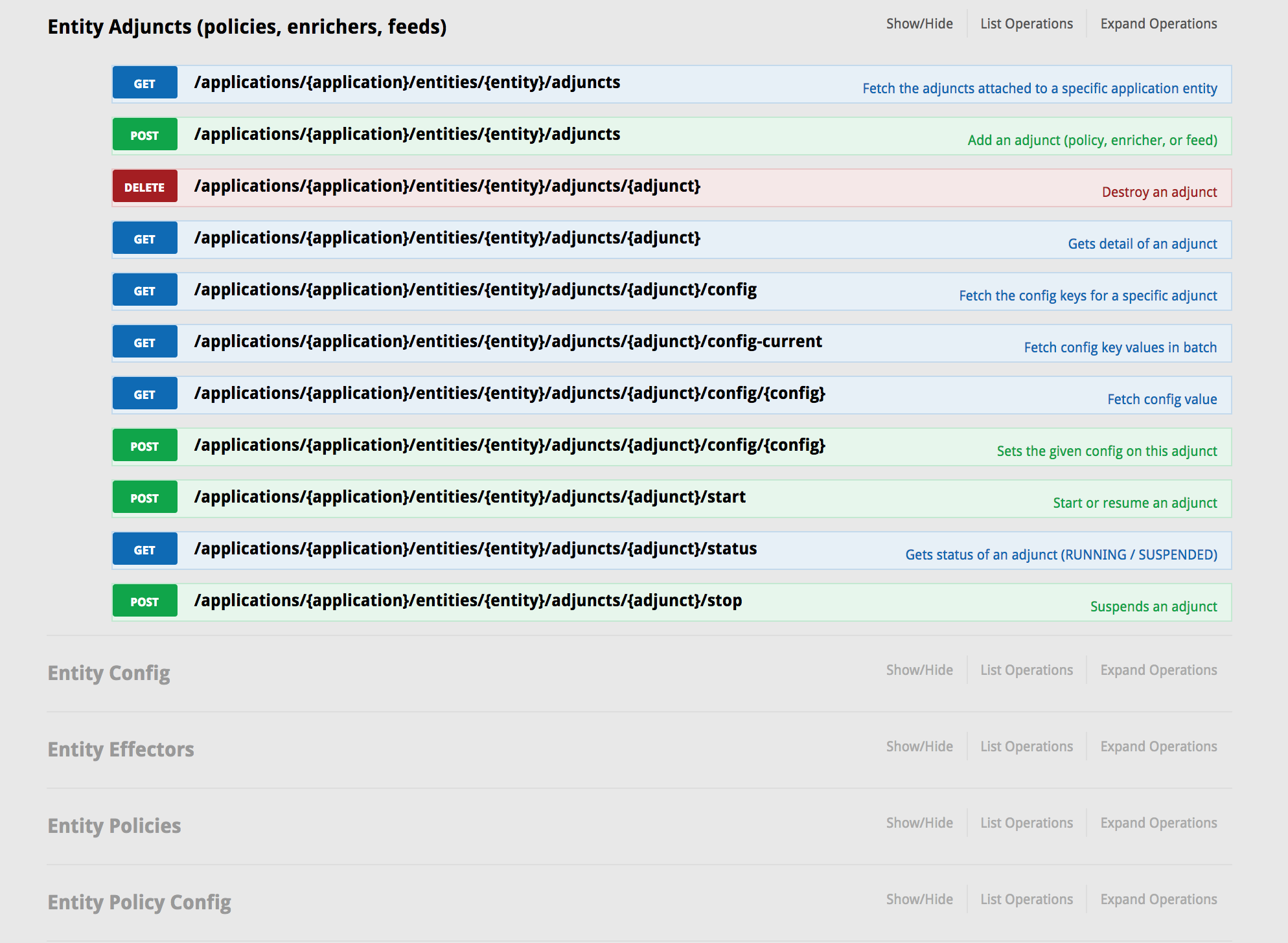Click POST badge for add adjunct endpoint
Screen dimensions: 1288x943
point(144,135)
